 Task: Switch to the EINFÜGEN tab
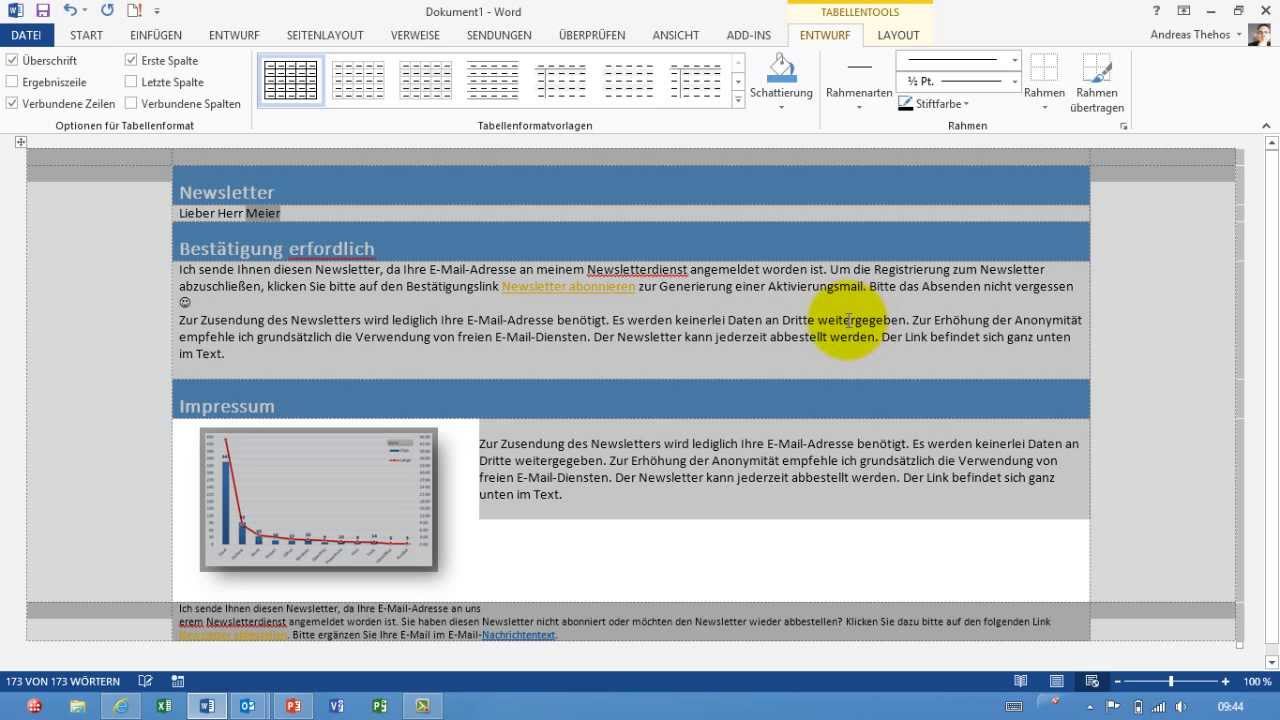point(156,35)
